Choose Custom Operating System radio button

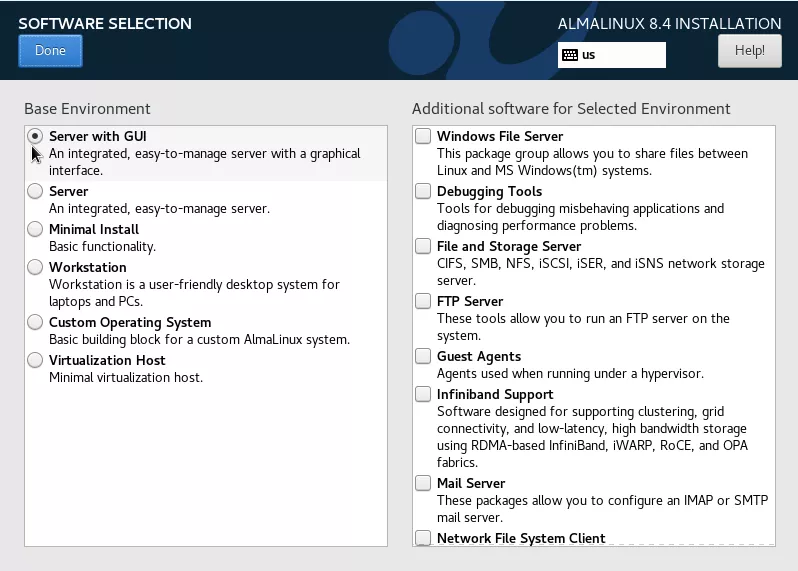coord(35,322)
